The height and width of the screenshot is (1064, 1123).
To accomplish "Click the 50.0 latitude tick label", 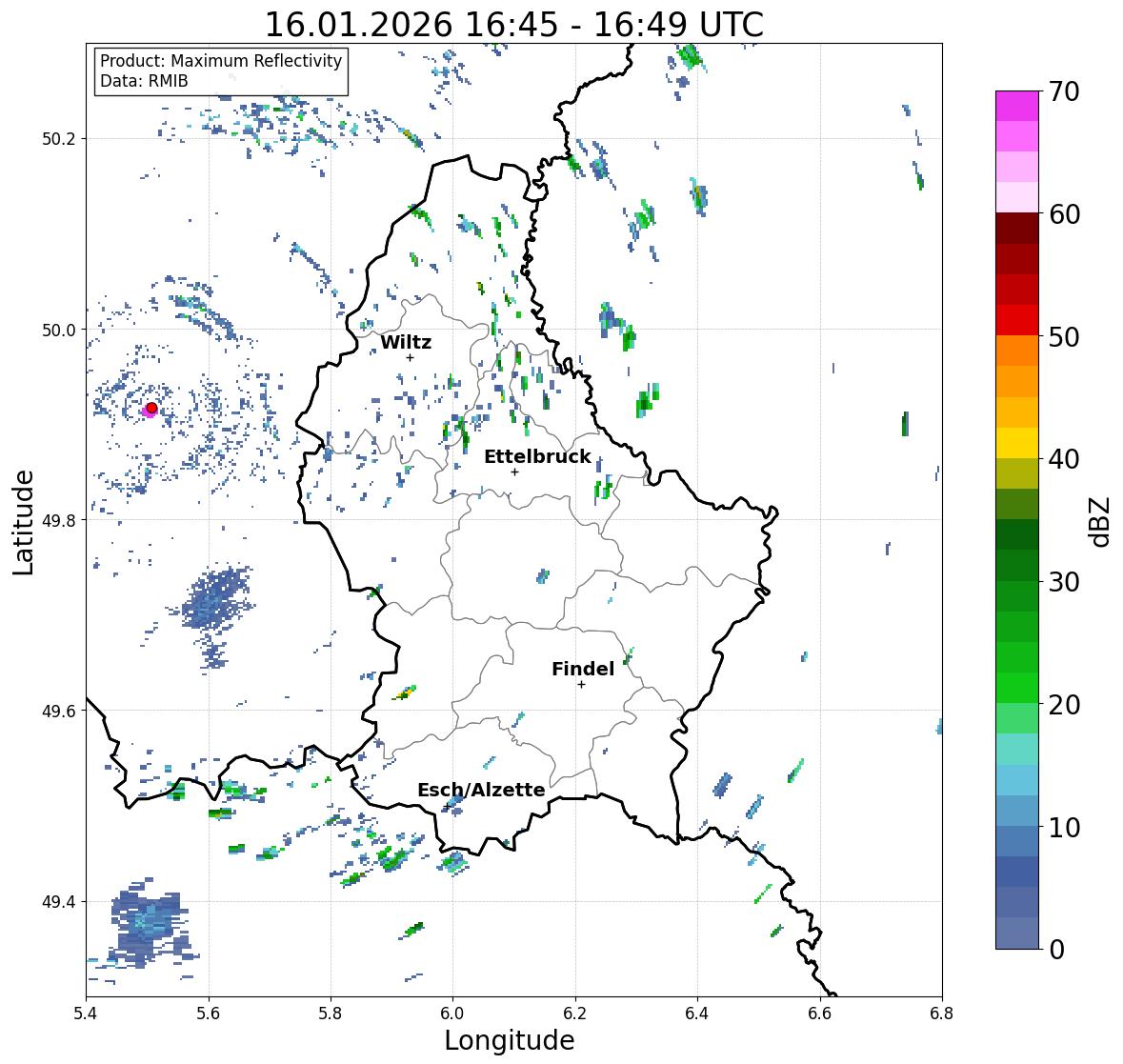I will [59, 331].
